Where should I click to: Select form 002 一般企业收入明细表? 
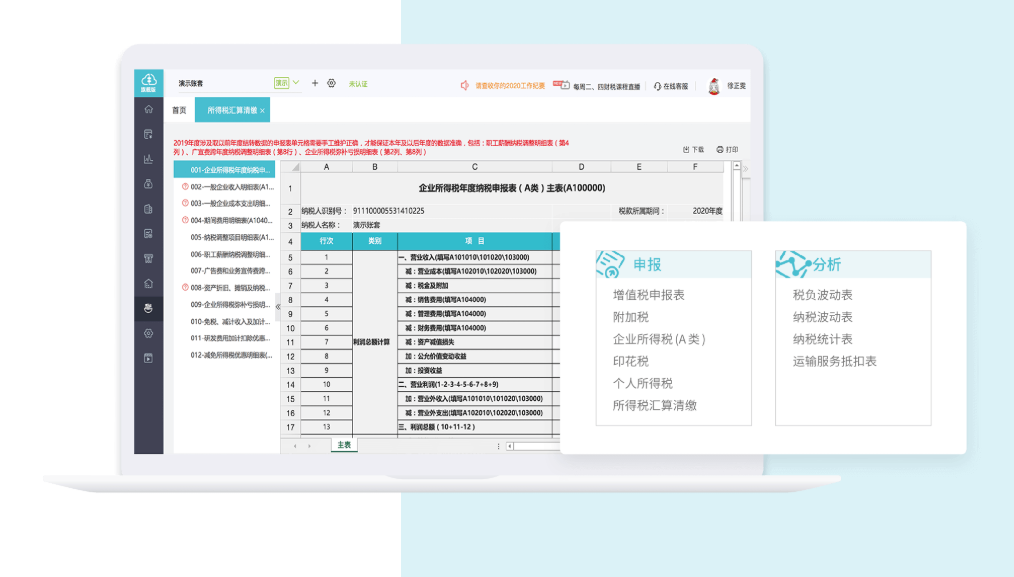231,187
